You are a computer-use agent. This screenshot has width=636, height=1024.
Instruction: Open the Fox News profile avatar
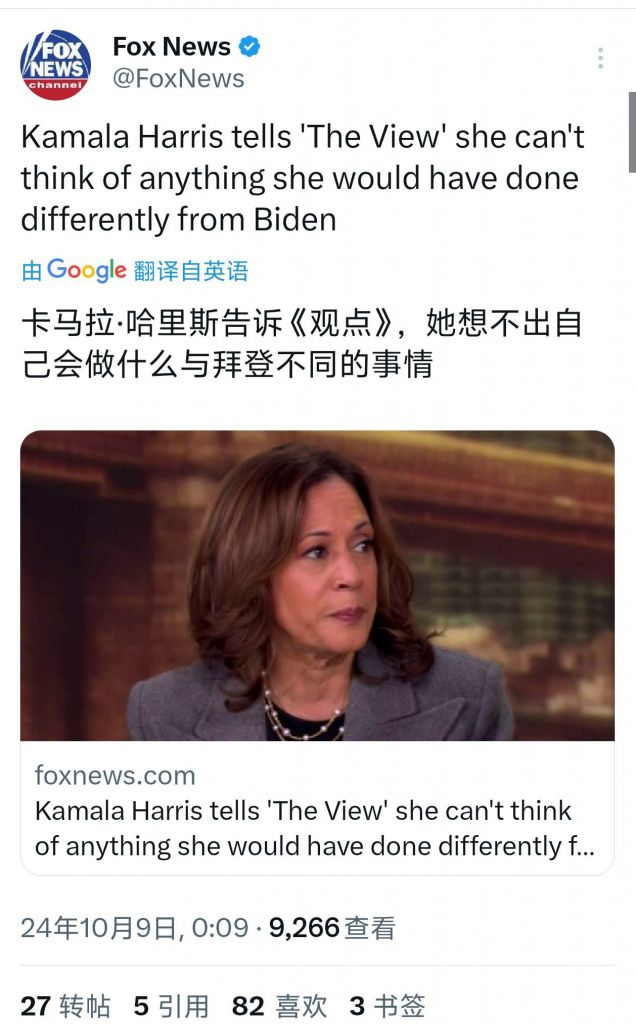[55, 64]
